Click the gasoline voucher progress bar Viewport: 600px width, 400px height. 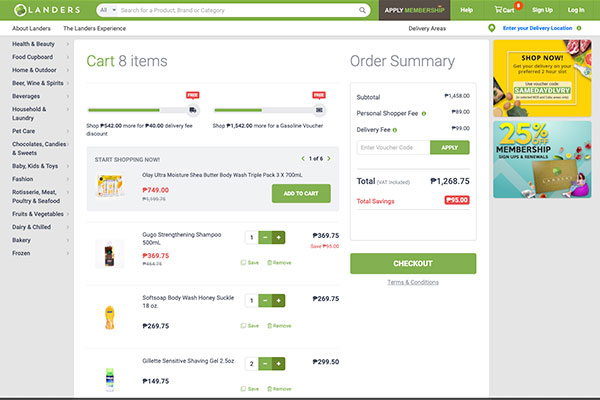[x=264, y=110]
